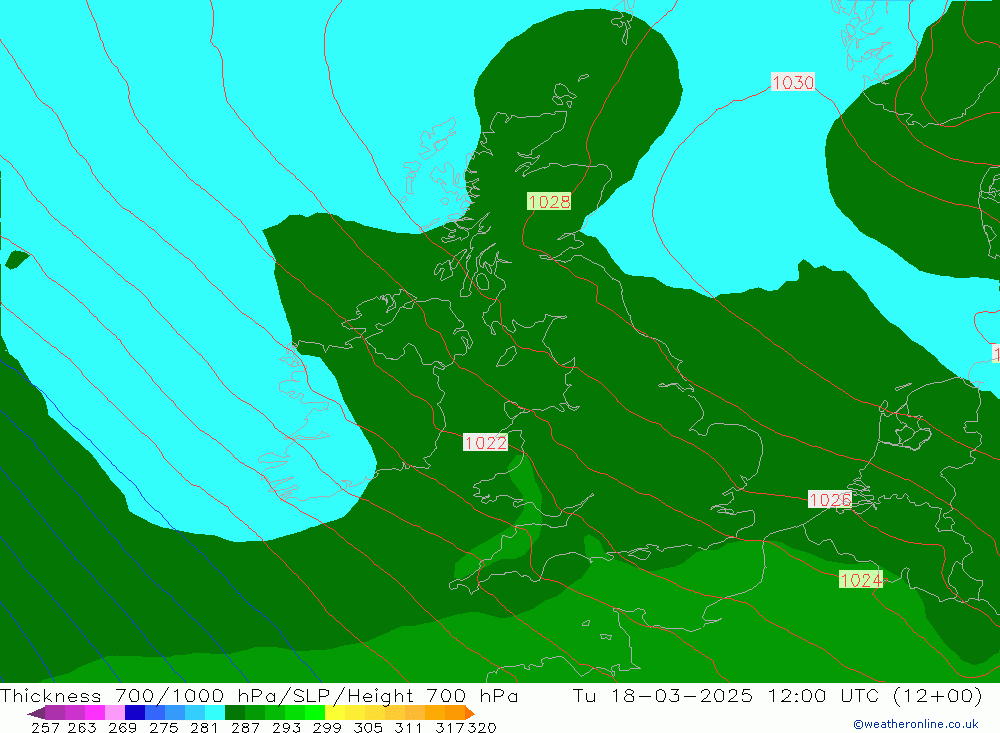Select the dark navy blue legend swatch

(x=135, y=713)
